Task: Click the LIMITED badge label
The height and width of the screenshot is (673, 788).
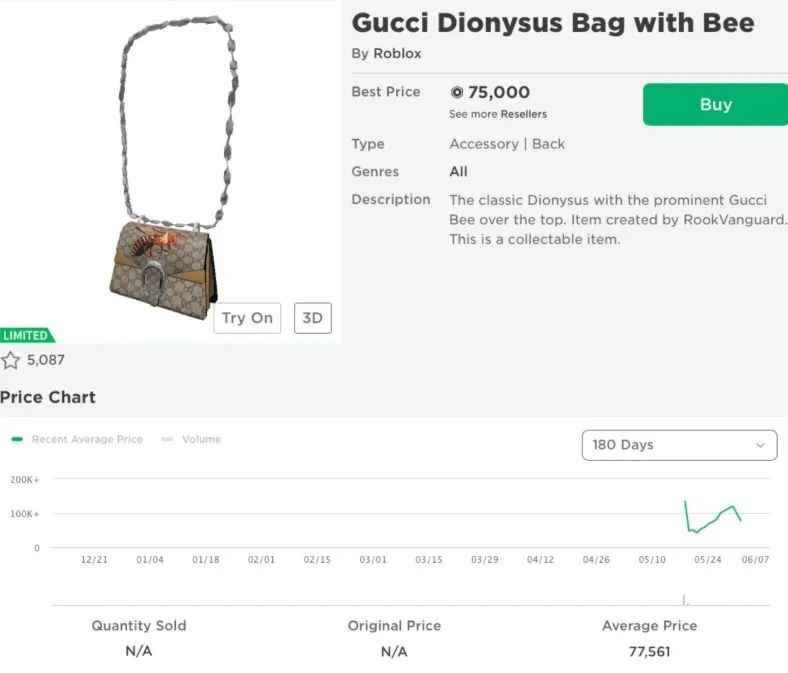Action: tap(27, 335)
